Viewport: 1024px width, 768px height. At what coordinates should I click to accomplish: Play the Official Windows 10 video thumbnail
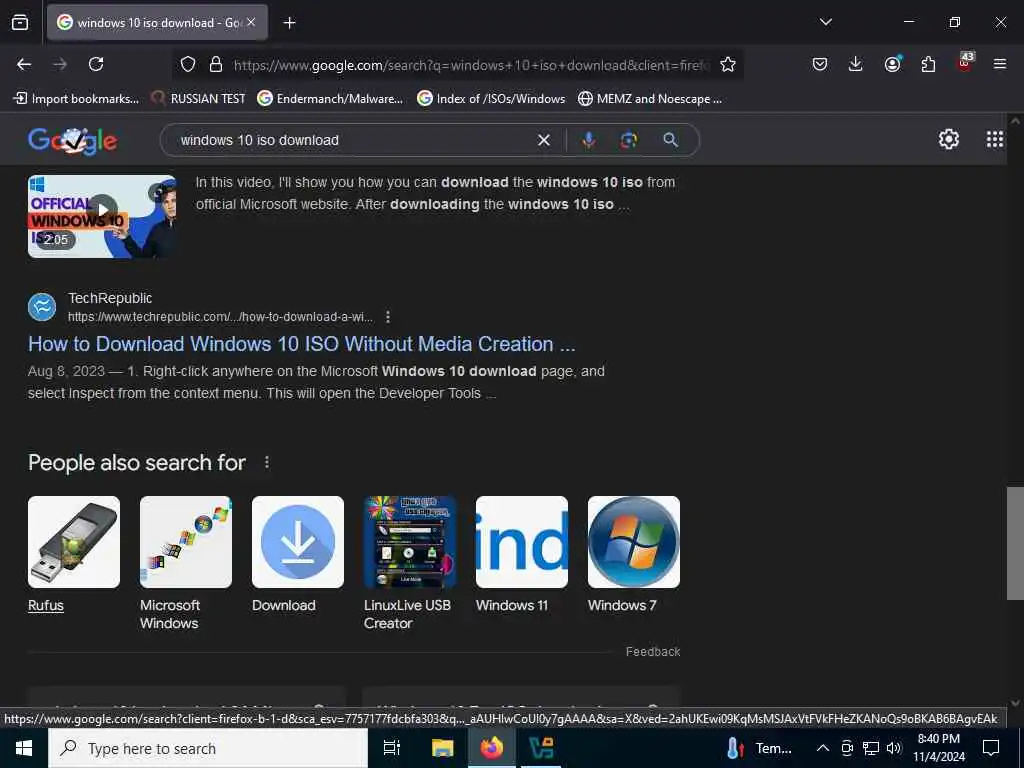coord(102,216)
